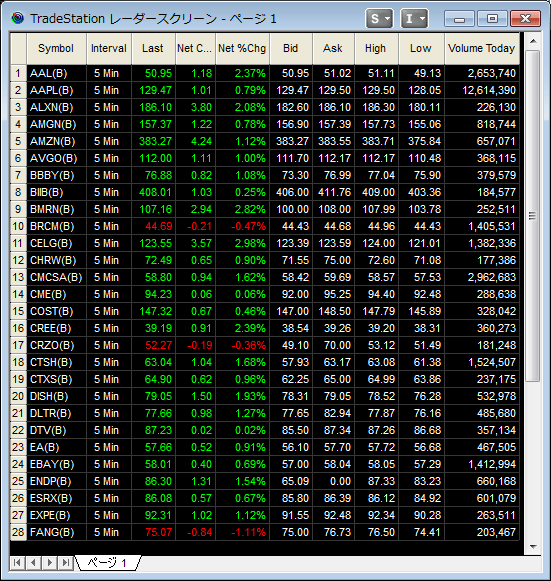Select the ALXN(B) symbol cell
This screenshot has height=581, width=551.
click(x=56, y=107)
